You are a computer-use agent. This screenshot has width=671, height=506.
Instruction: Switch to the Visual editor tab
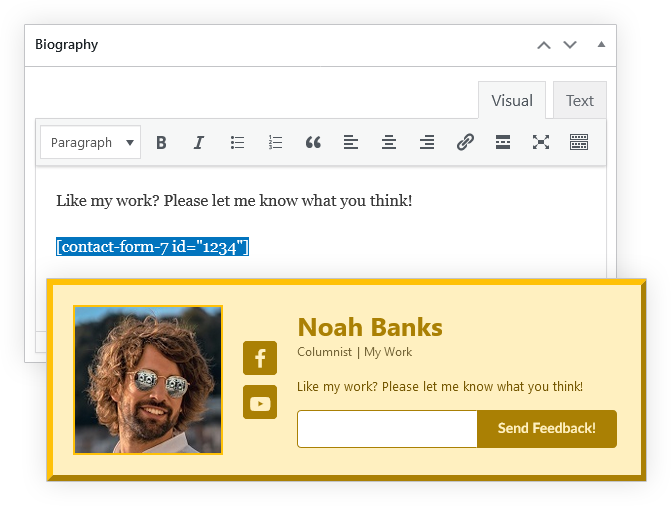512,101
